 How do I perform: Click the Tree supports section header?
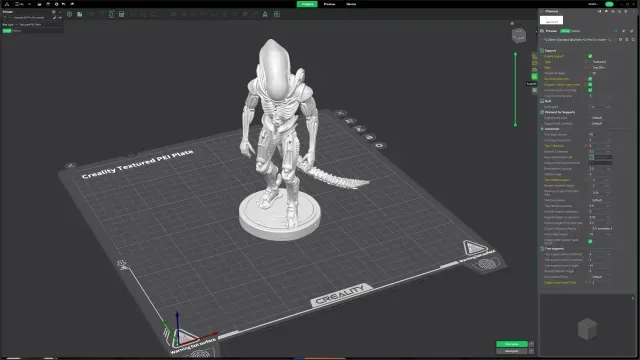click(553, 249)
